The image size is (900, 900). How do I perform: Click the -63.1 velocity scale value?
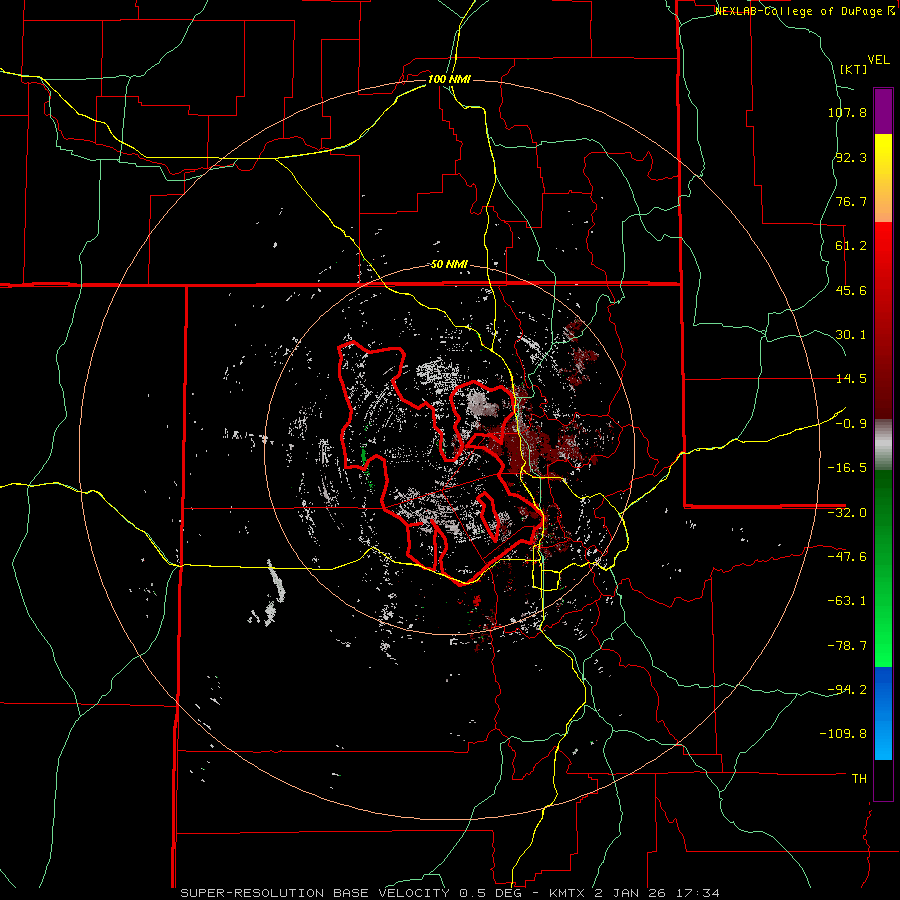(847, 601)
